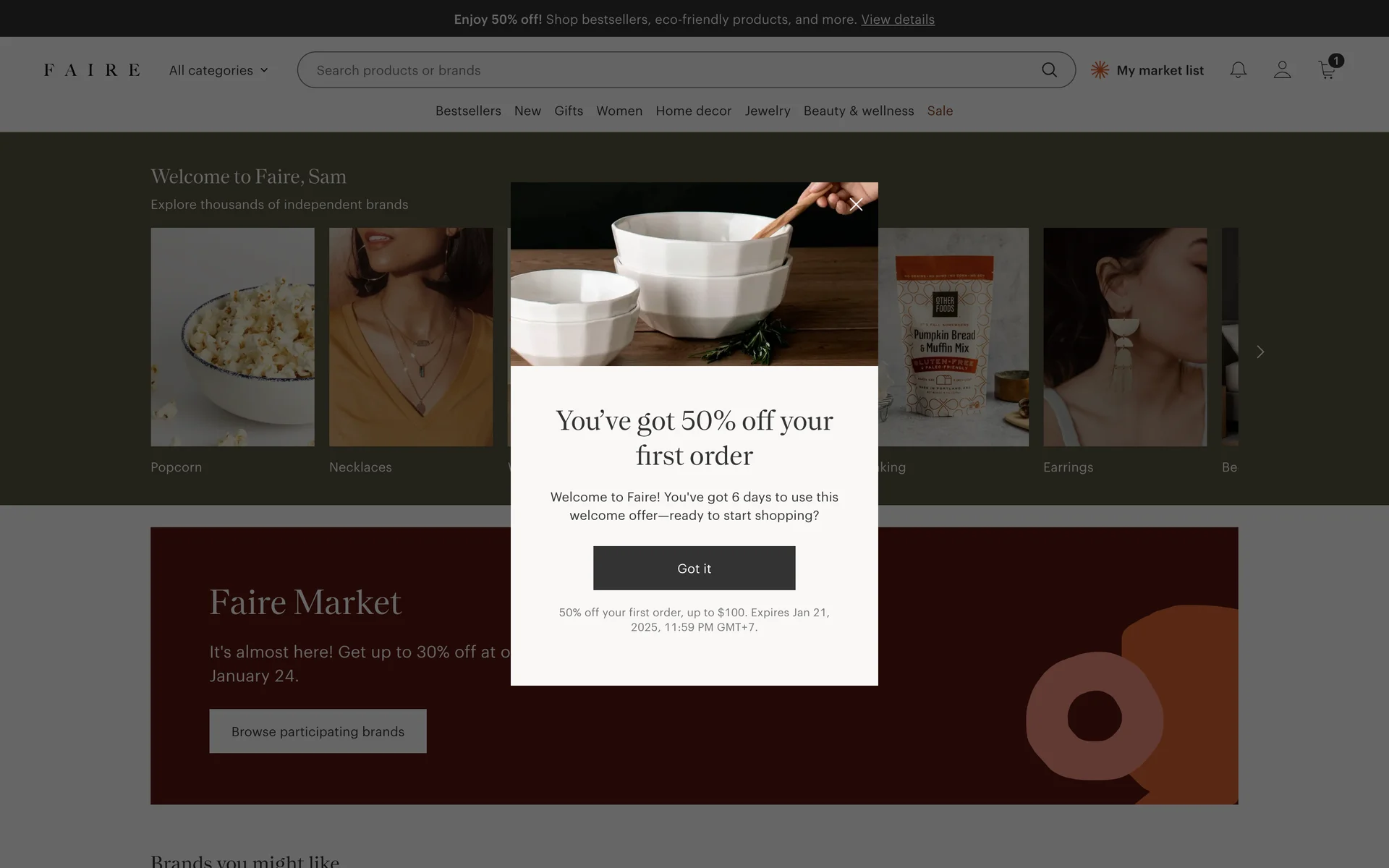1389x868 pixels.
Task: Click the search magnifier icon
Action: [x=1049, y=70]
